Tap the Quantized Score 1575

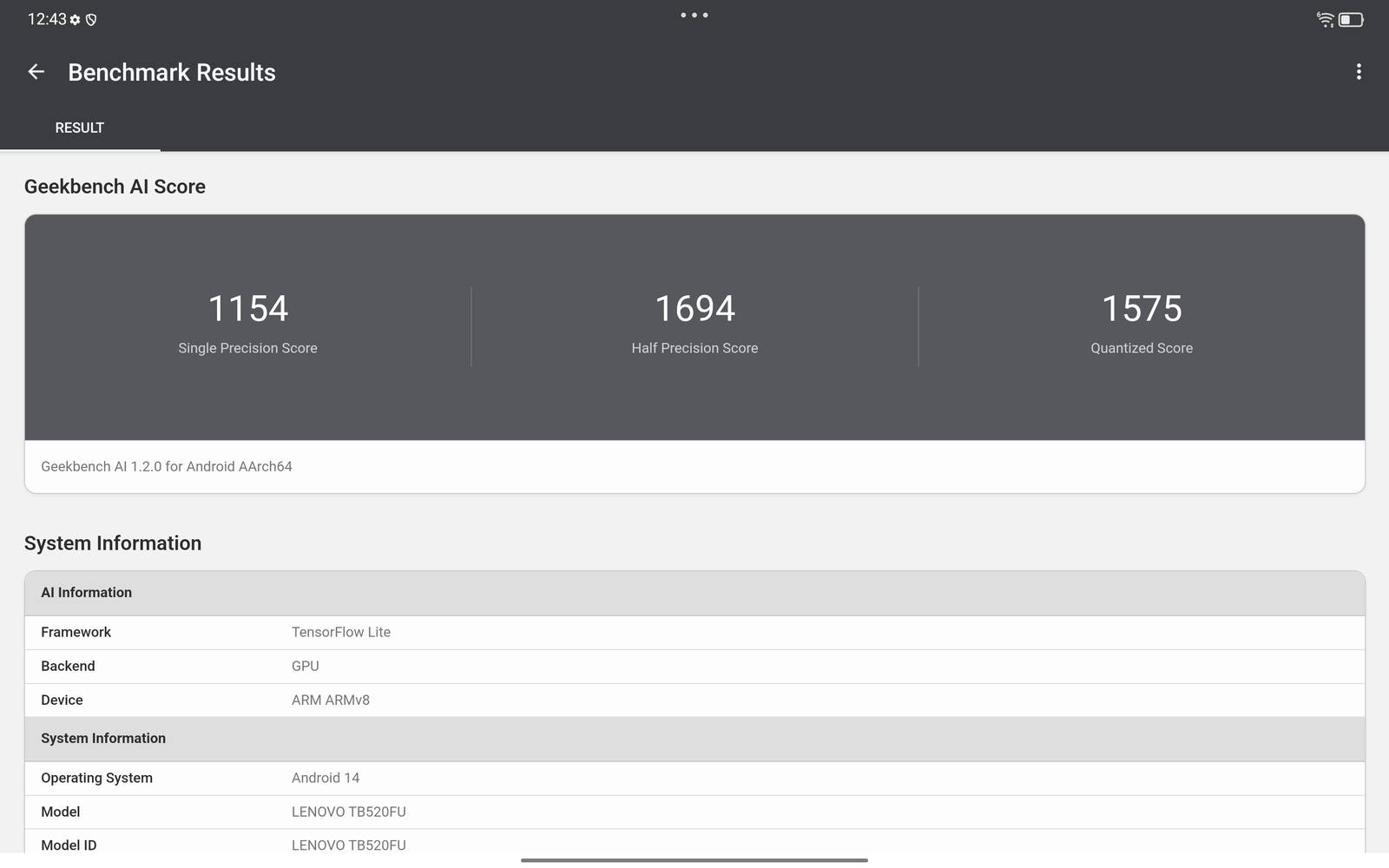pos(1142,309)
